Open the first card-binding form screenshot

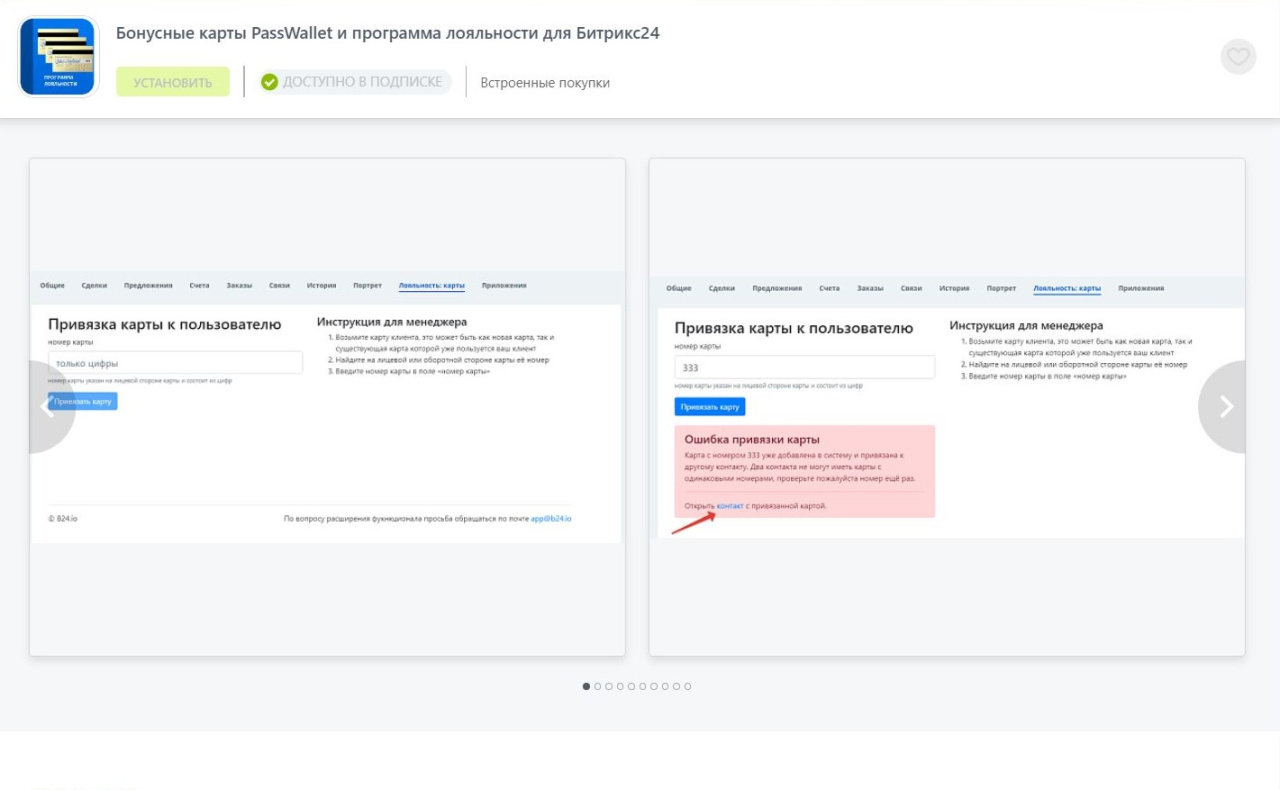(327, 407)
